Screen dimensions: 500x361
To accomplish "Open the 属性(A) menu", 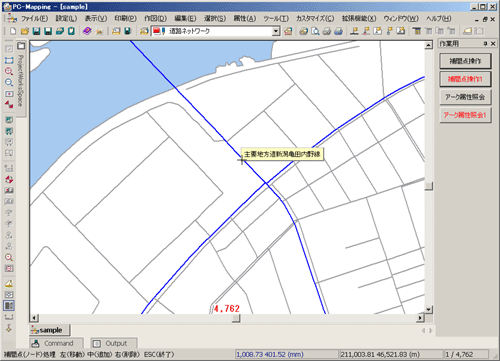I will pos(245,19).
